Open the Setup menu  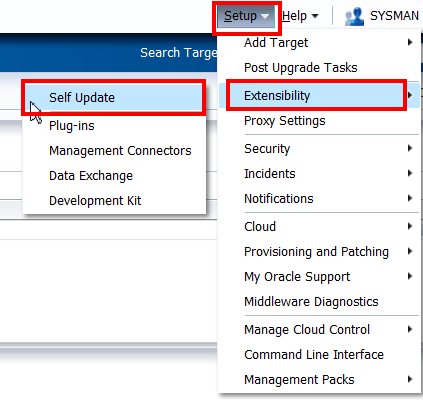pyautogui.click(x=246, y=16)
